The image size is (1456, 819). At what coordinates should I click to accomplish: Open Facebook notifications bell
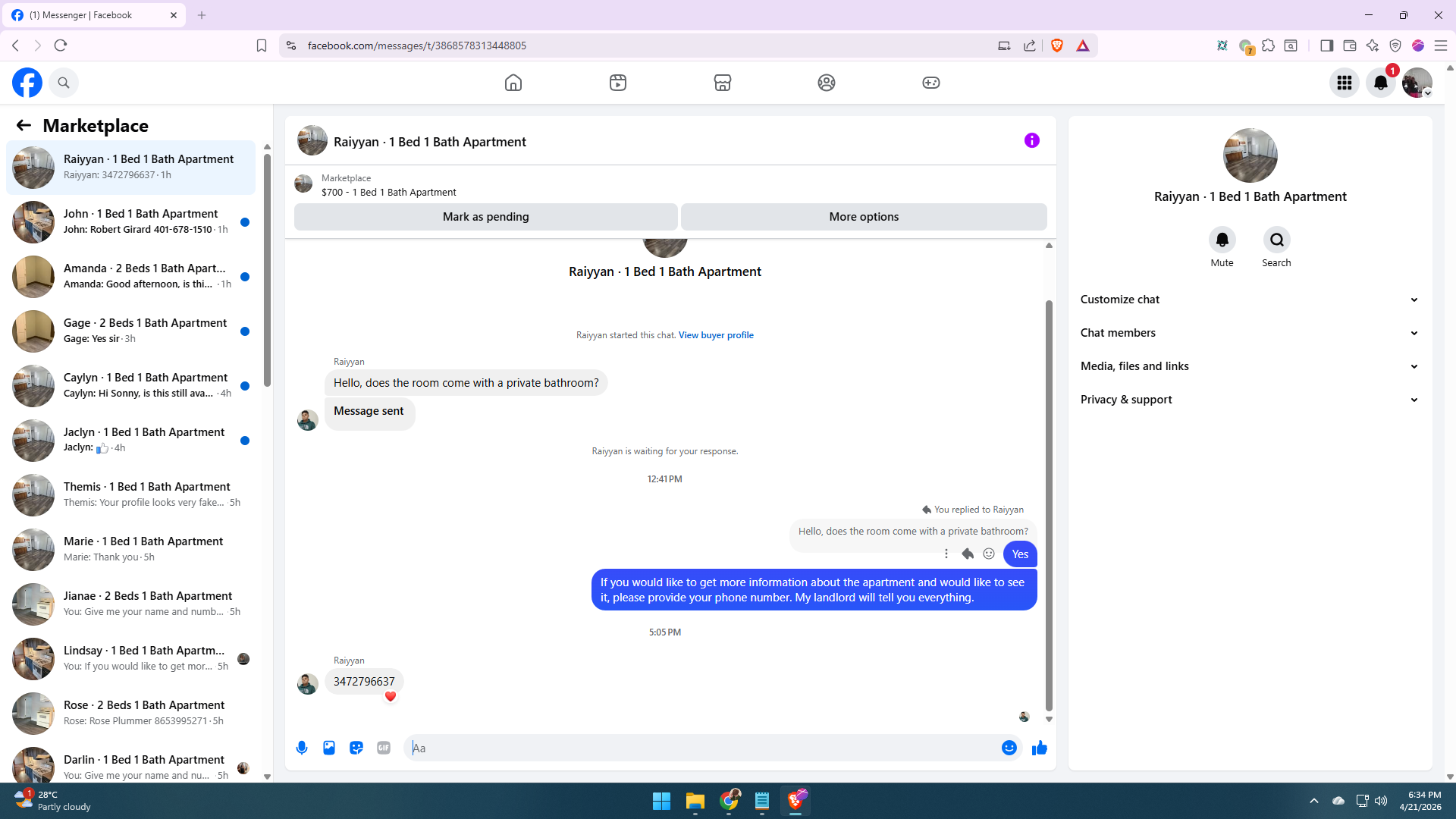pyautogui.click(x=1380, y=83)
